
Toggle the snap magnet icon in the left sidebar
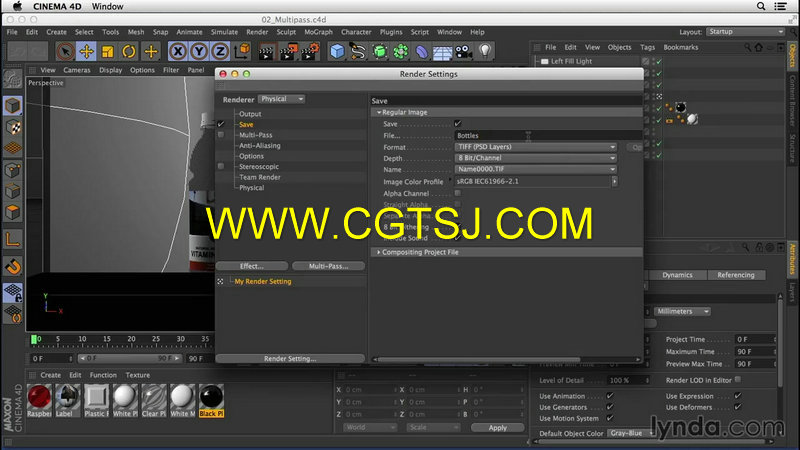pyautogui.click(x=13, y=266)
